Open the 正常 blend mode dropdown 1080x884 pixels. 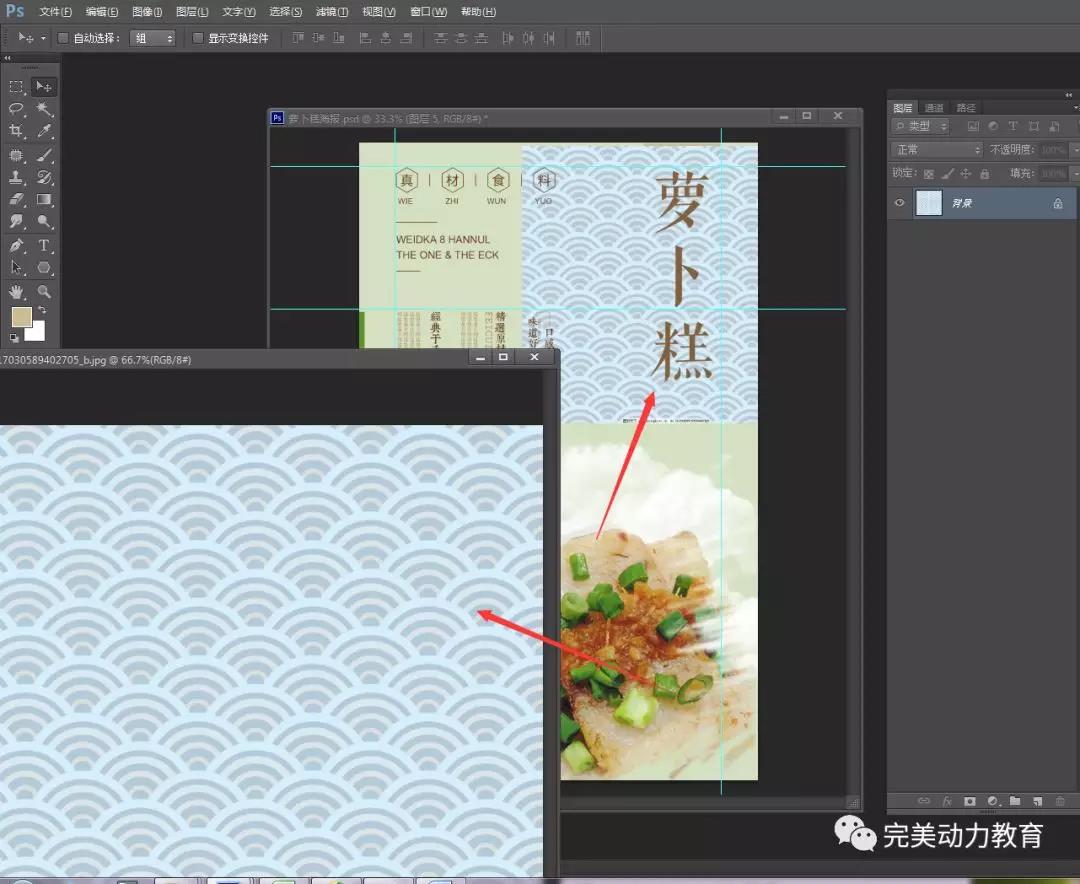(x=937, y=150)
